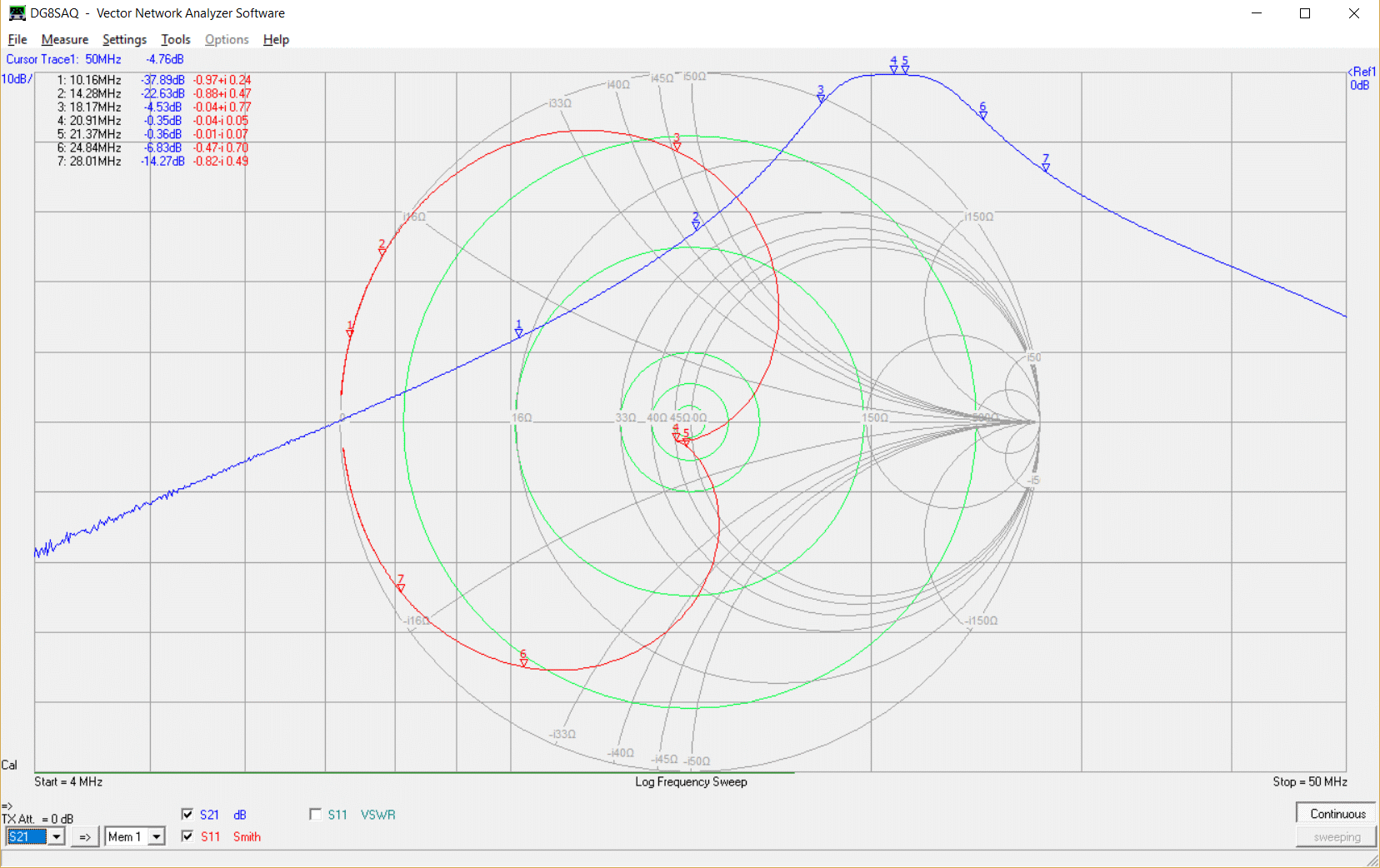This screenshot has width=1380, height=868.
Task: Maximize the VNA software window
Action: pyautogui.click(x=1305, y=13)
